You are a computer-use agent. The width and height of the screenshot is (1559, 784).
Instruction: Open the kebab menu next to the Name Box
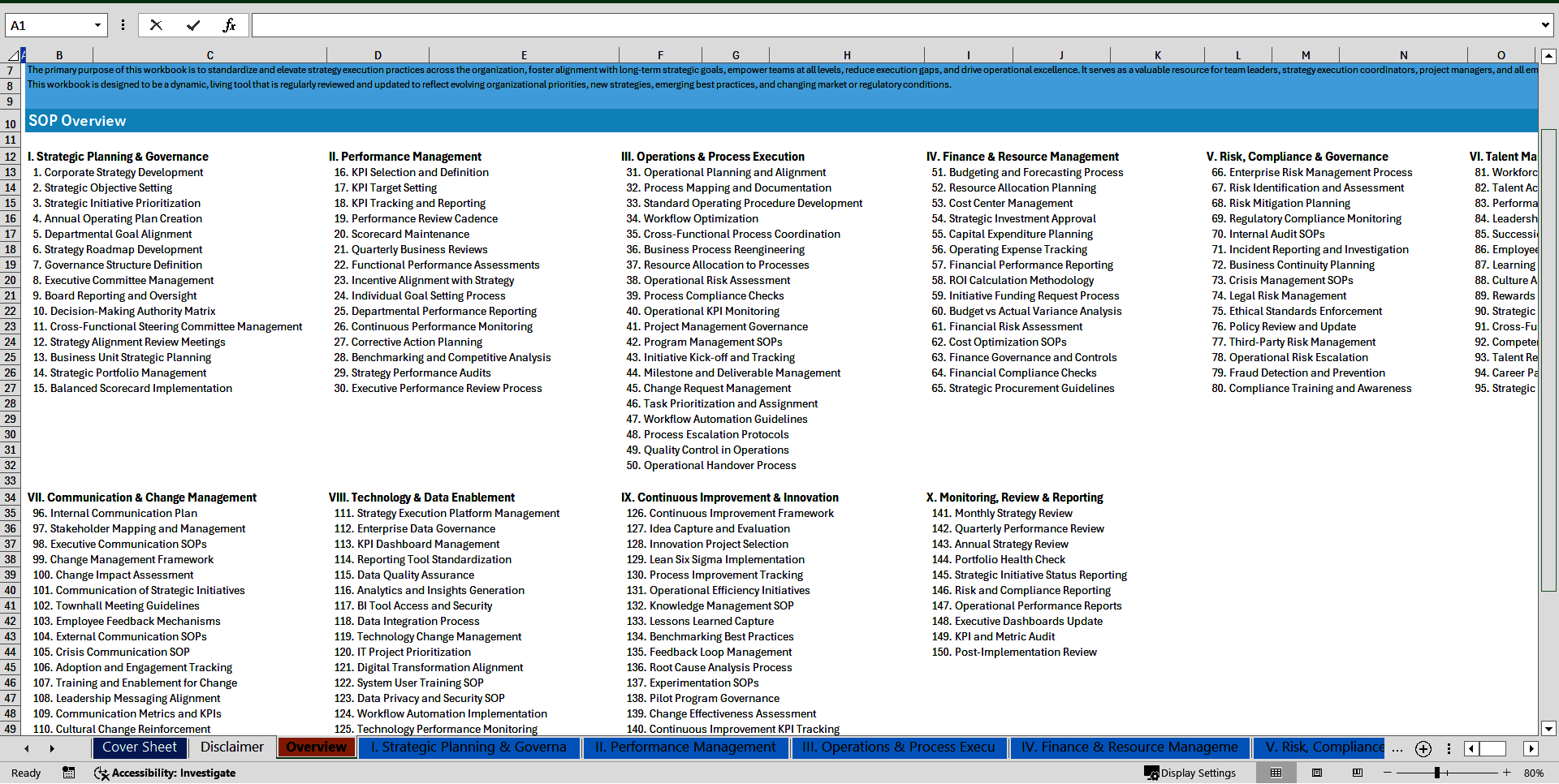[123, 25]
